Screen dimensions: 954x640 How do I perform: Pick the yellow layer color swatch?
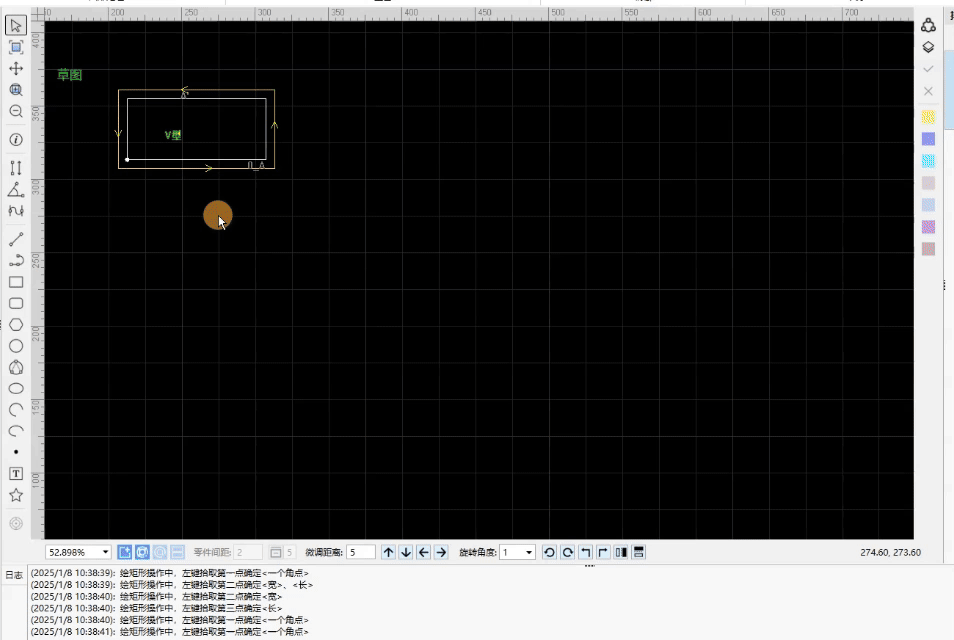pyautogui.click(x=928, y=117)
